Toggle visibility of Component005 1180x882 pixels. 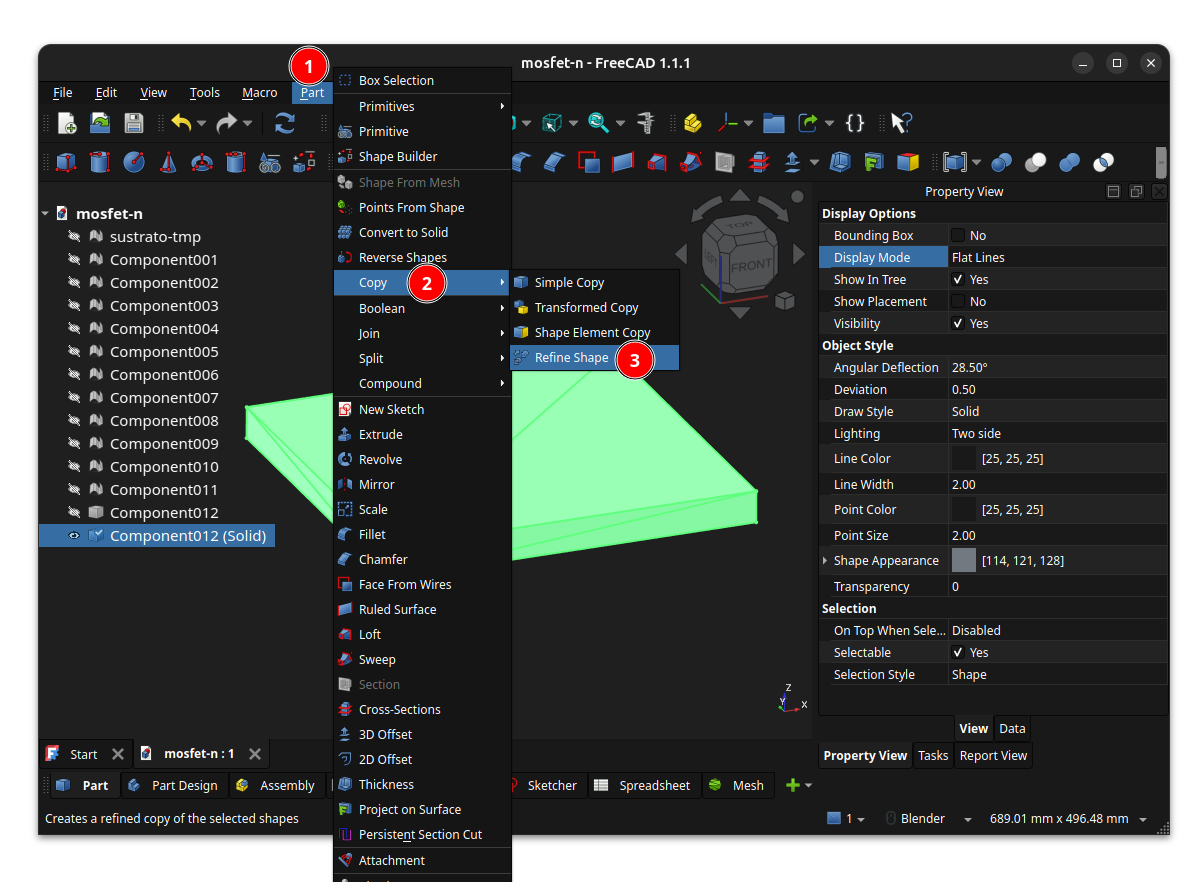(74, 351)
